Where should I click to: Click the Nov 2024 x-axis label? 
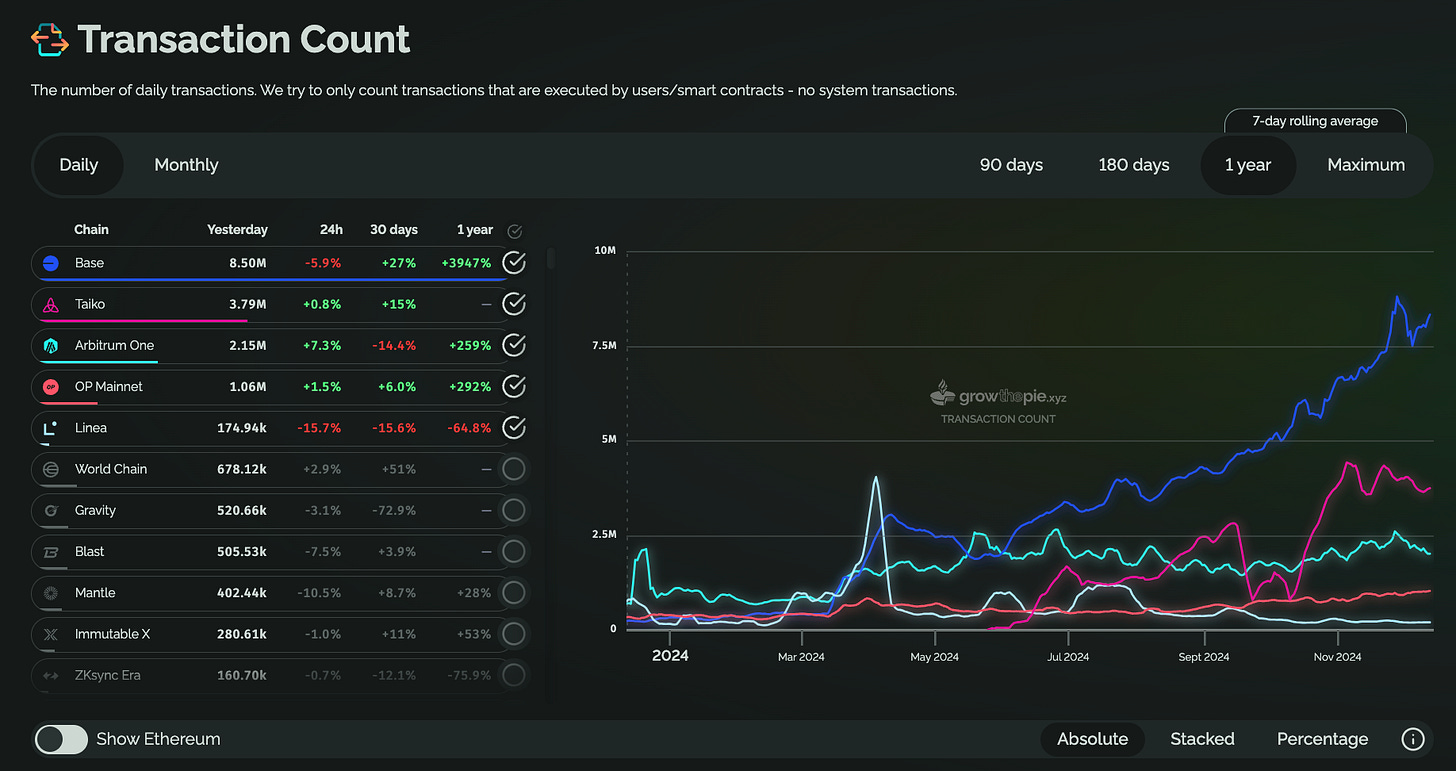[x=1337, y=657]
